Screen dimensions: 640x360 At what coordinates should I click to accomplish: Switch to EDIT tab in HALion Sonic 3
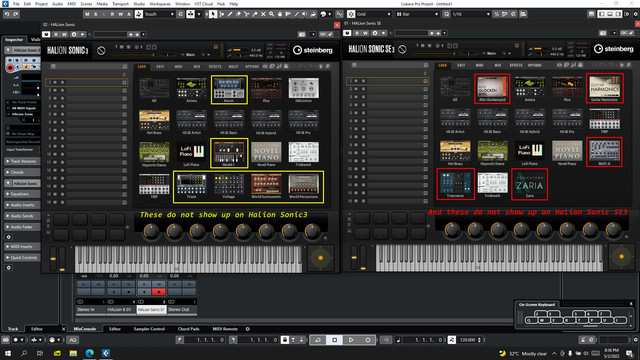(x=160, y=66)
